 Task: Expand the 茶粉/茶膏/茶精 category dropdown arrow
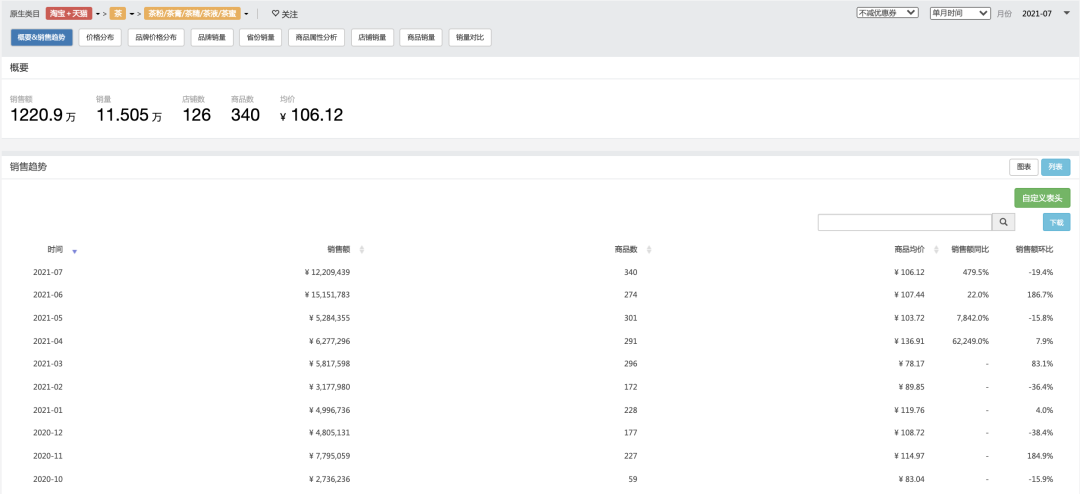click(246, 14)
